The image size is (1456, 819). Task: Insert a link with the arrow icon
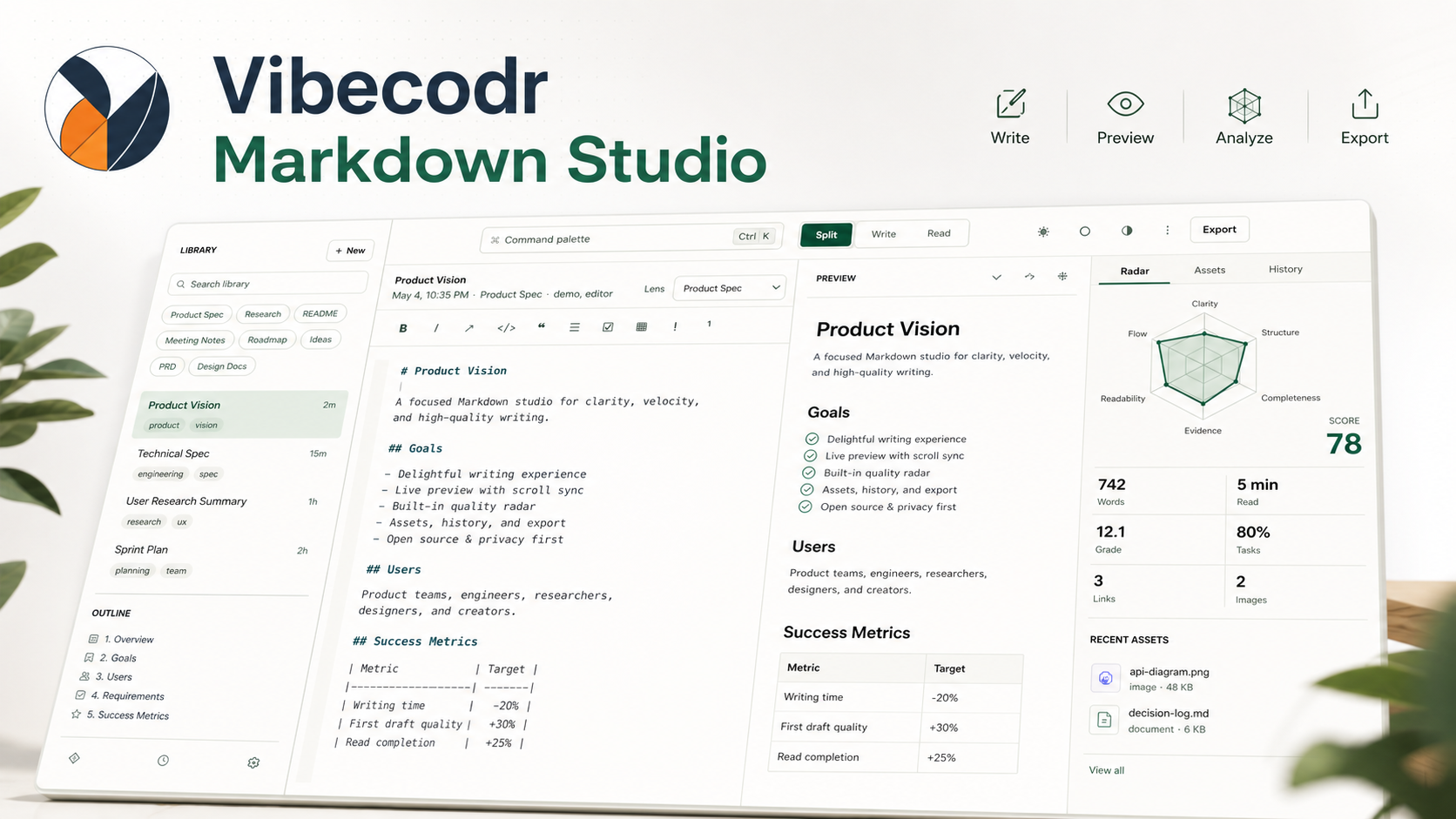click(x=469, y=328)
